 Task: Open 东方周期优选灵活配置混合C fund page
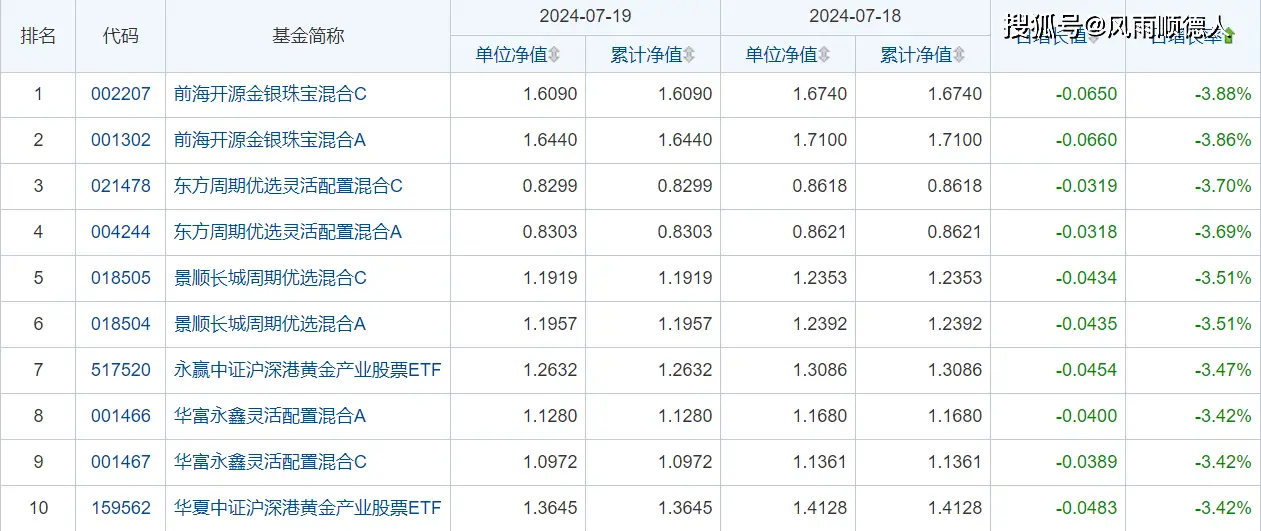[x=288, y=186]
